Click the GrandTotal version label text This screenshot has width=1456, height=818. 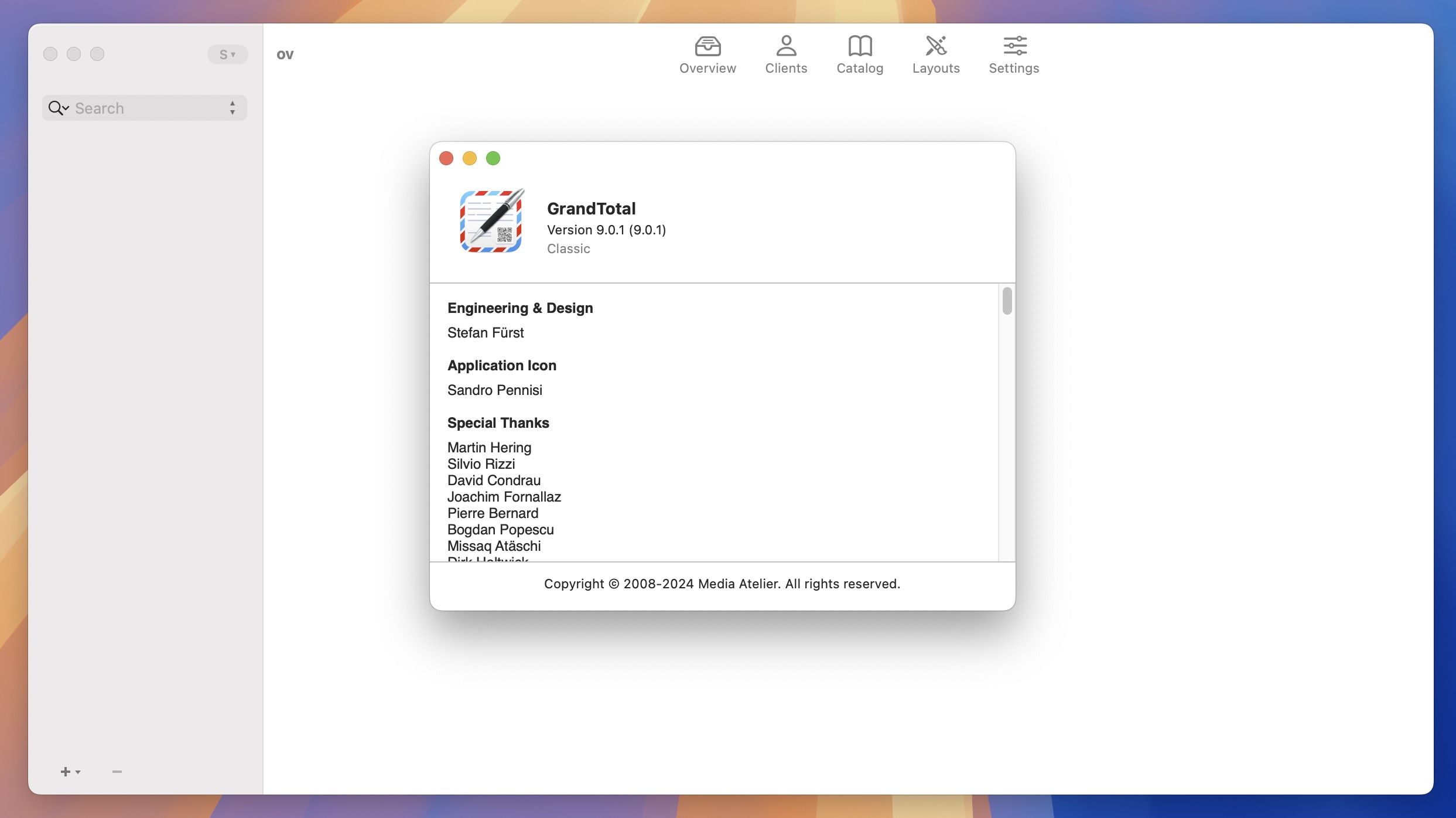607,230
